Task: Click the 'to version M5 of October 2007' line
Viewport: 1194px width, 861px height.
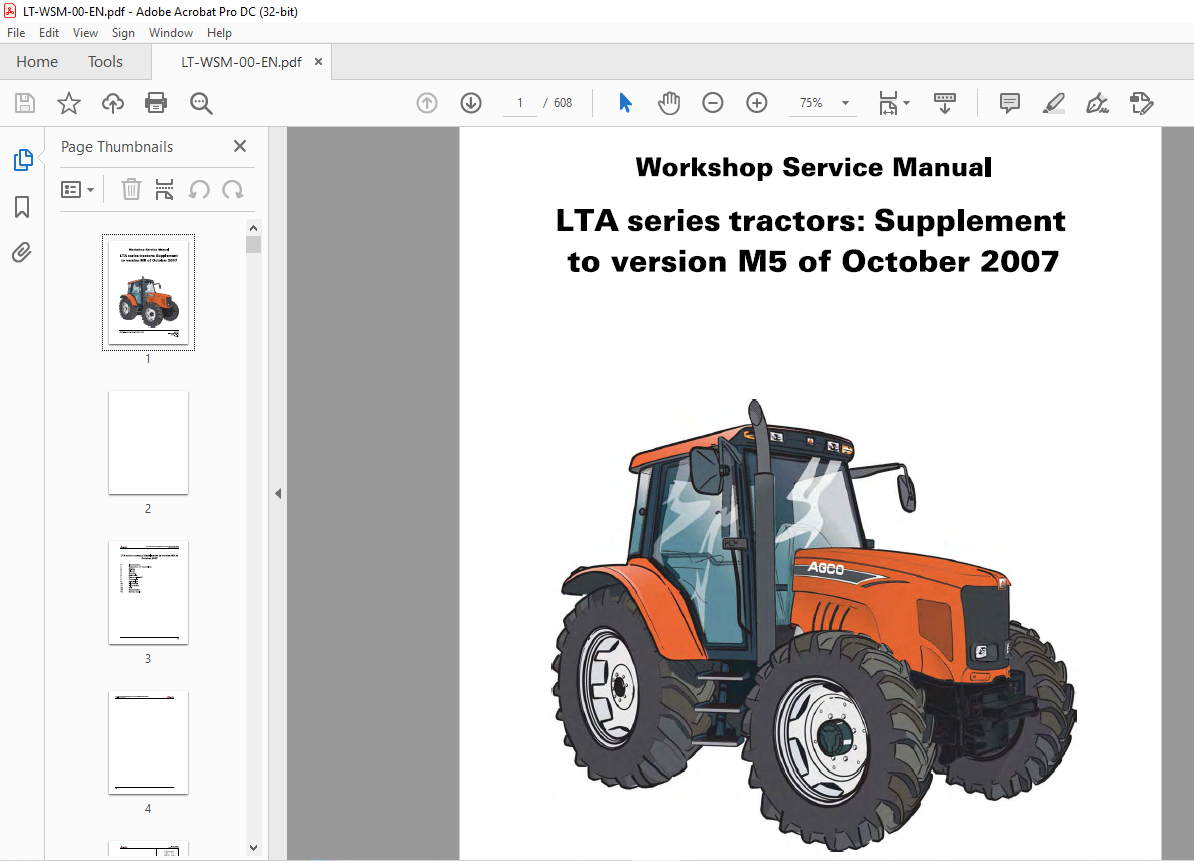Action: [x=812, y=262]
